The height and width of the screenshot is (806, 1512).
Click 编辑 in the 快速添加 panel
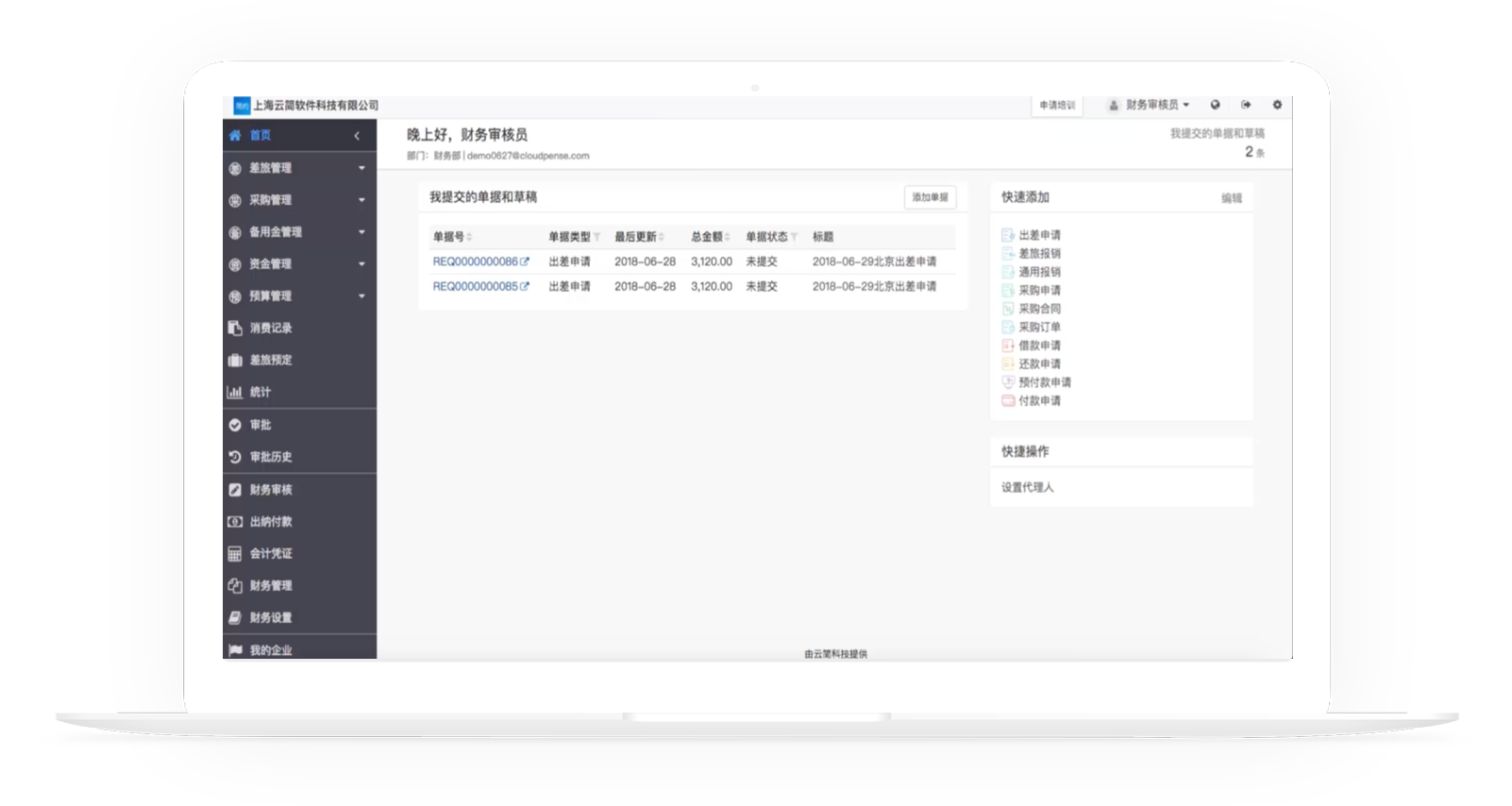tap(1232, 198)
